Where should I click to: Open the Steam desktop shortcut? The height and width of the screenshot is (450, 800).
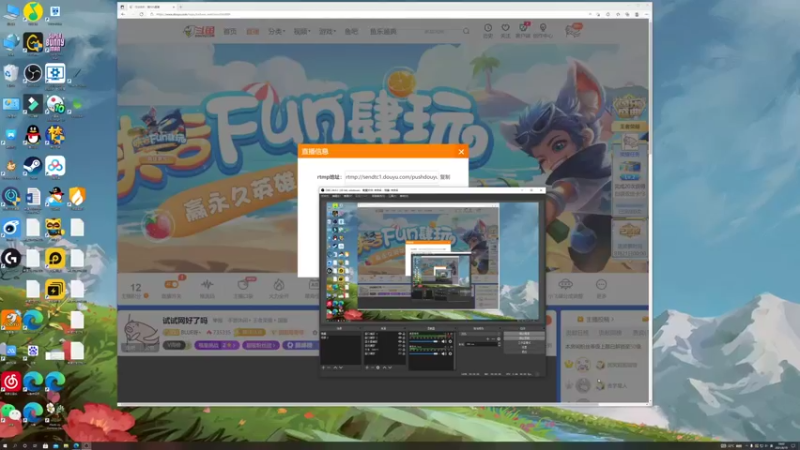[32, 166]
